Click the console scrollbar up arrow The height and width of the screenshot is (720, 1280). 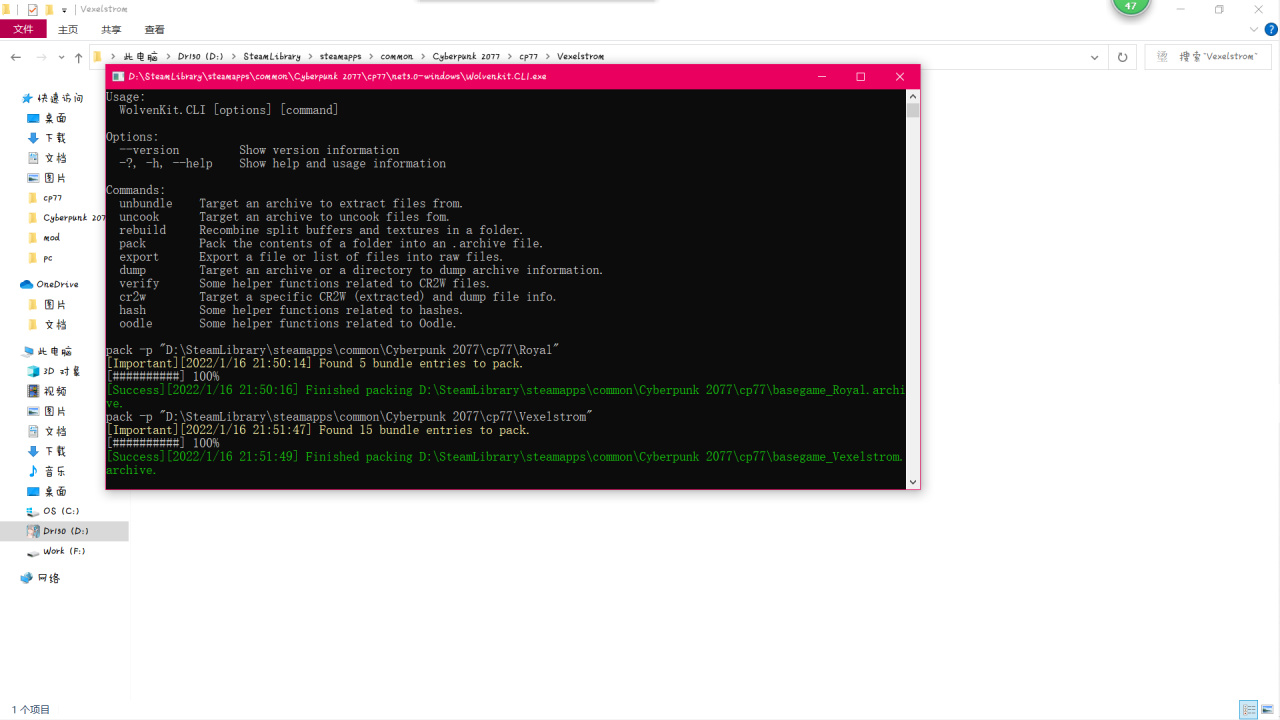913,96
